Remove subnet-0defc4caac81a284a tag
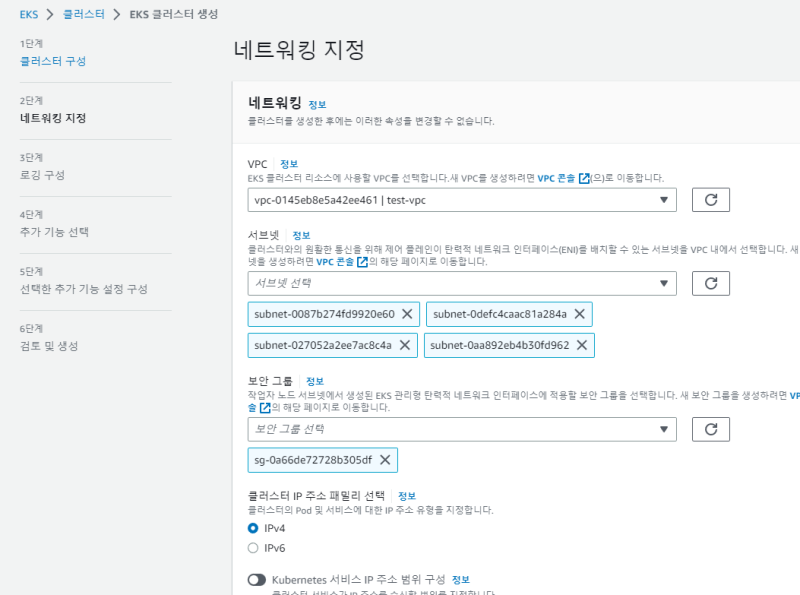This screenshot has height=595, width=800. click(x=579, y=314)
